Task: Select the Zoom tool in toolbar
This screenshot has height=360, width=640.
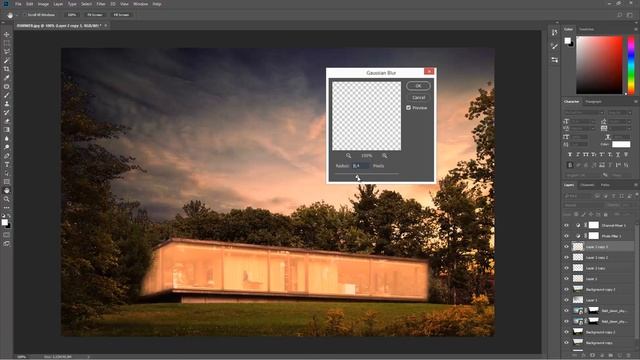Action: coord(7,199)
